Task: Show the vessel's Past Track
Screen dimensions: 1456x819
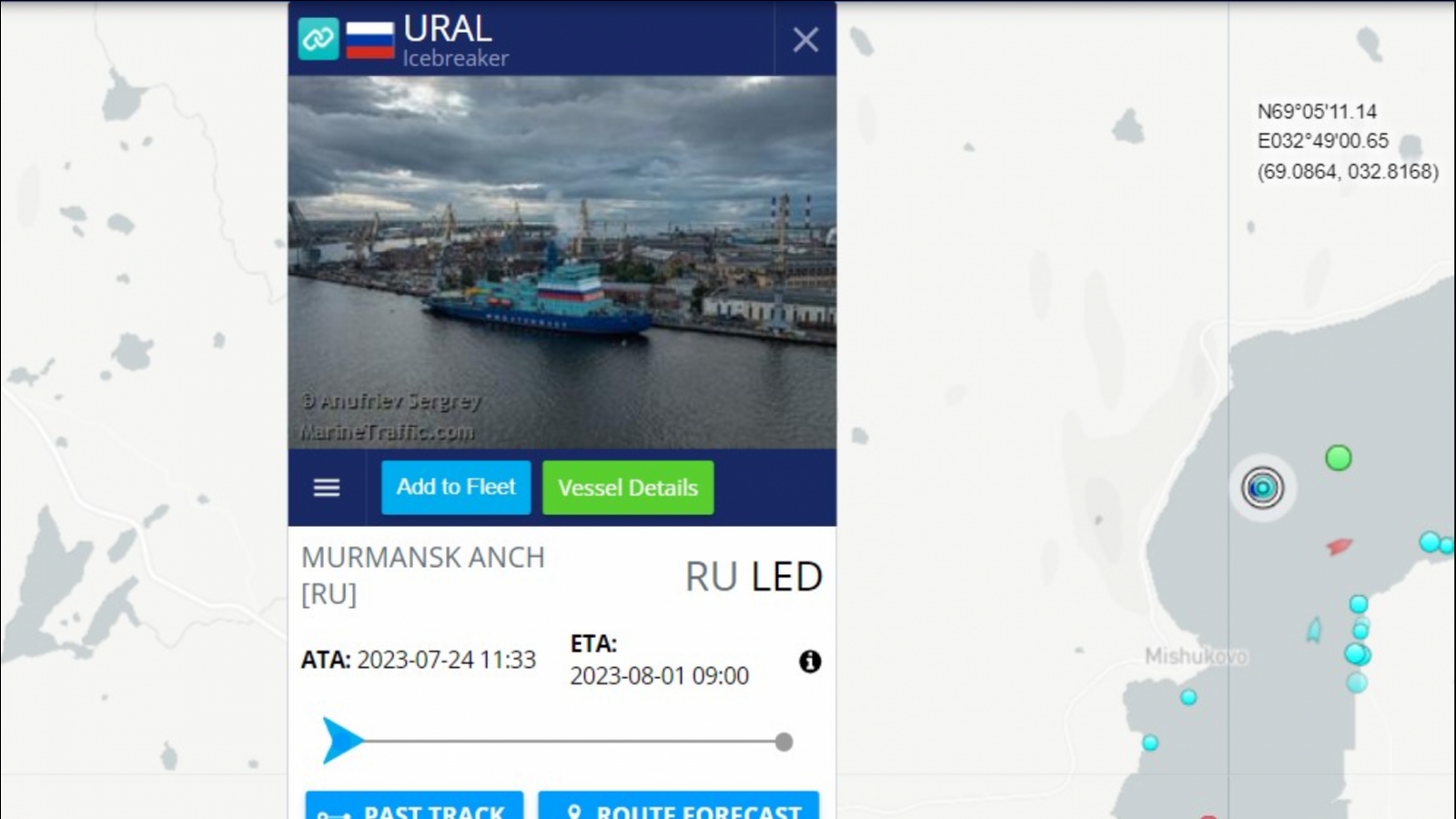Action: (415, 806)
